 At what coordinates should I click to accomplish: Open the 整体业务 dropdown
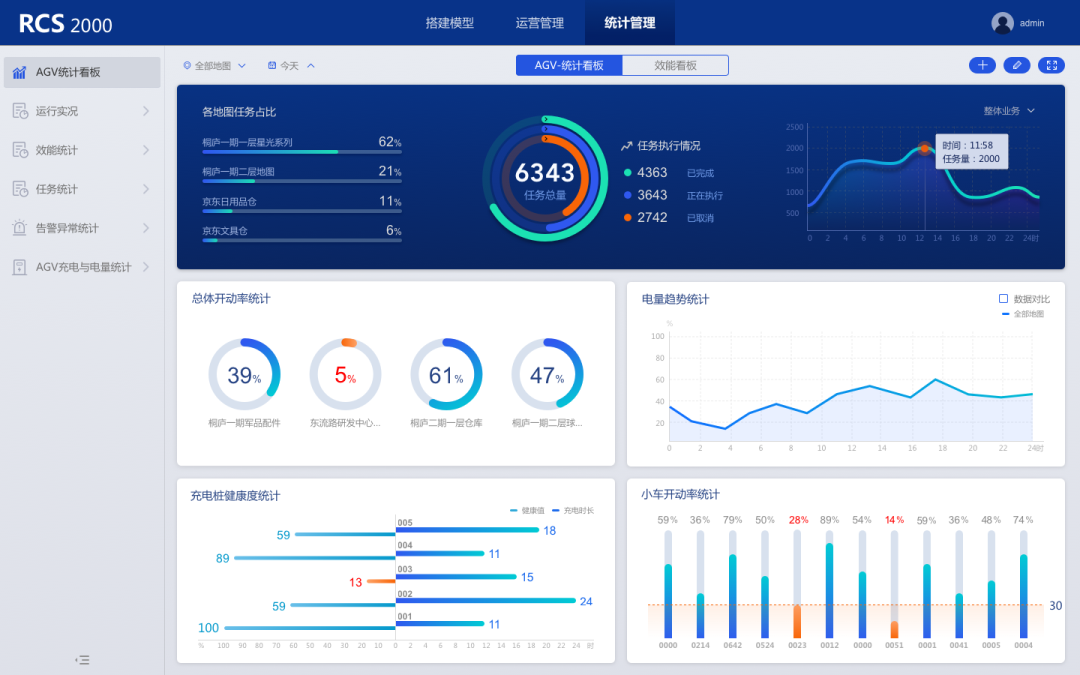tap(1008, 111)
